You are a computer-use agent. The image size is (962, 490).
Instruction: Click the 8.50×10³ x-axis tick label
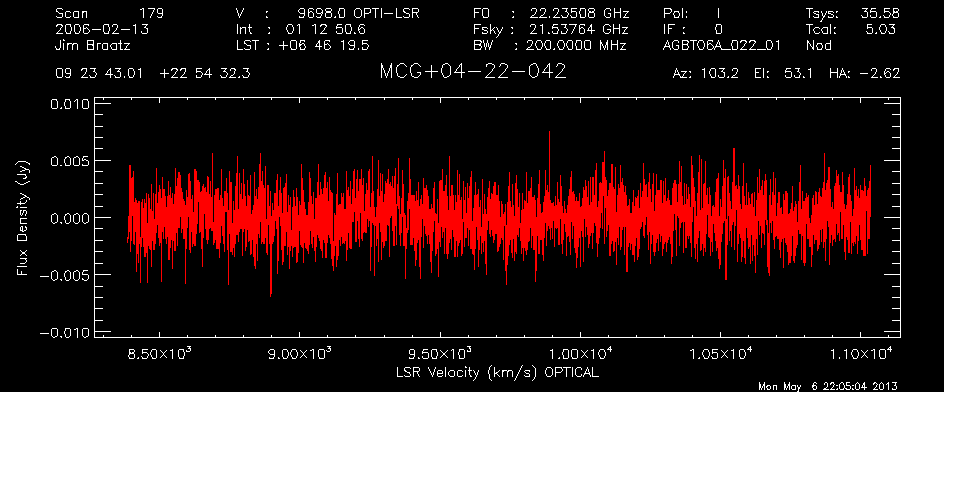[x=160, y=354]
